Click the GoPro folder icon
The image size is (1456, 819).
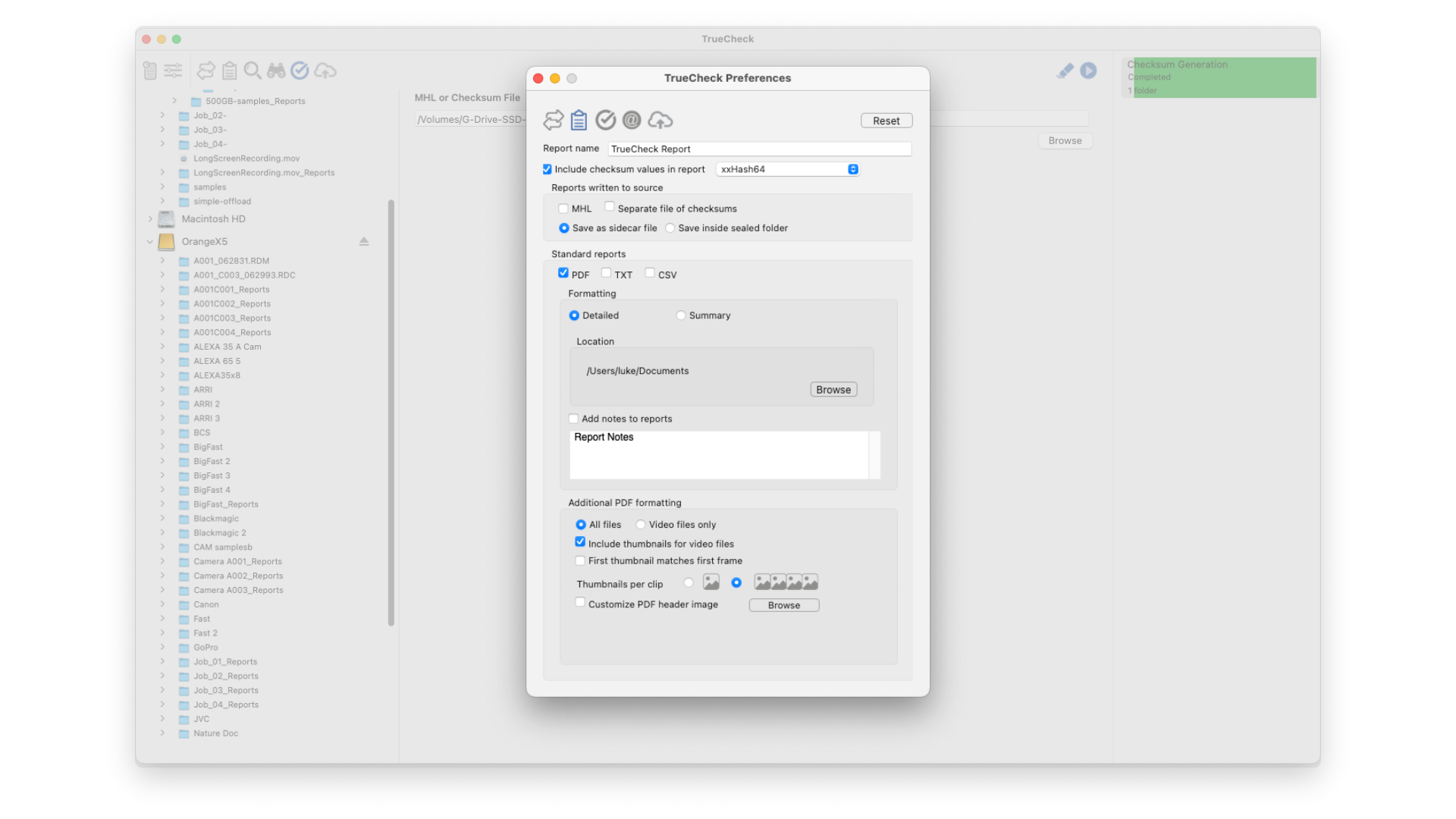(184, 648)
